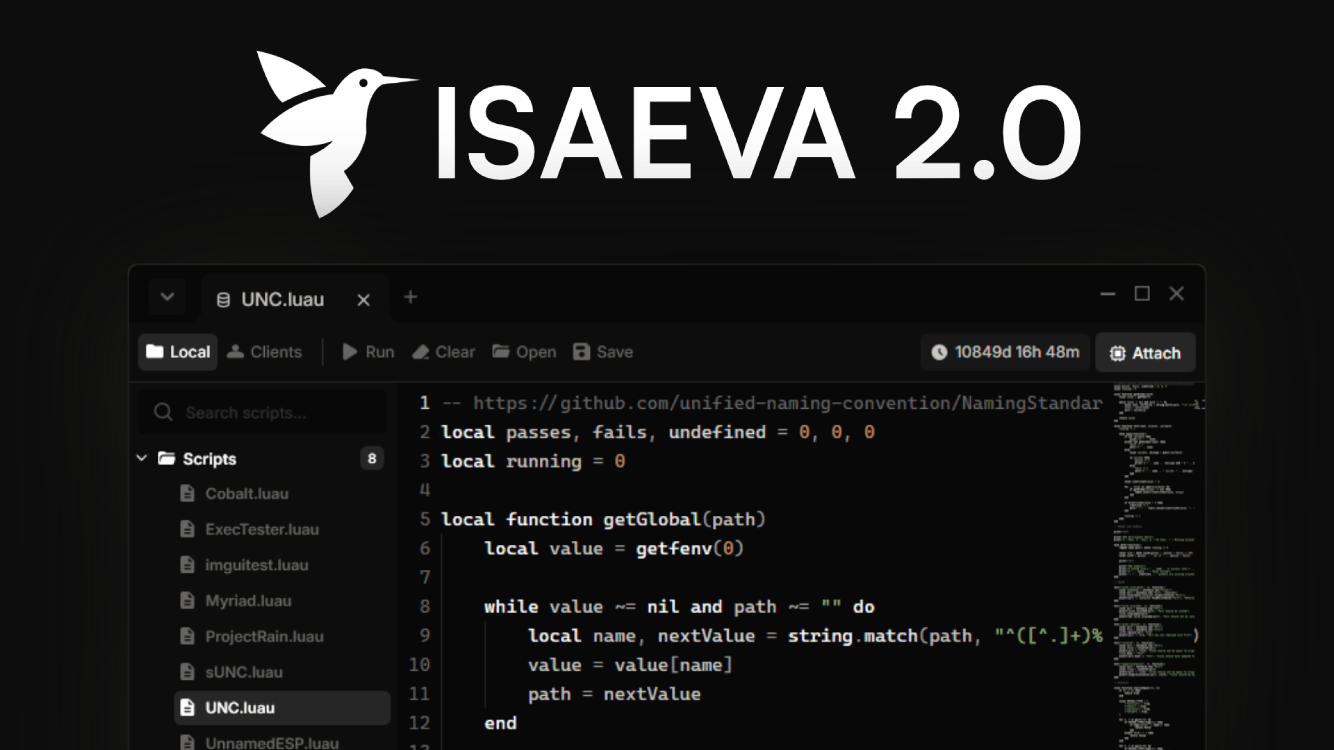Open sUNC.luau script
This screenshot has width=1334, height=750.
pyautogui.click(x=243, y=672)
